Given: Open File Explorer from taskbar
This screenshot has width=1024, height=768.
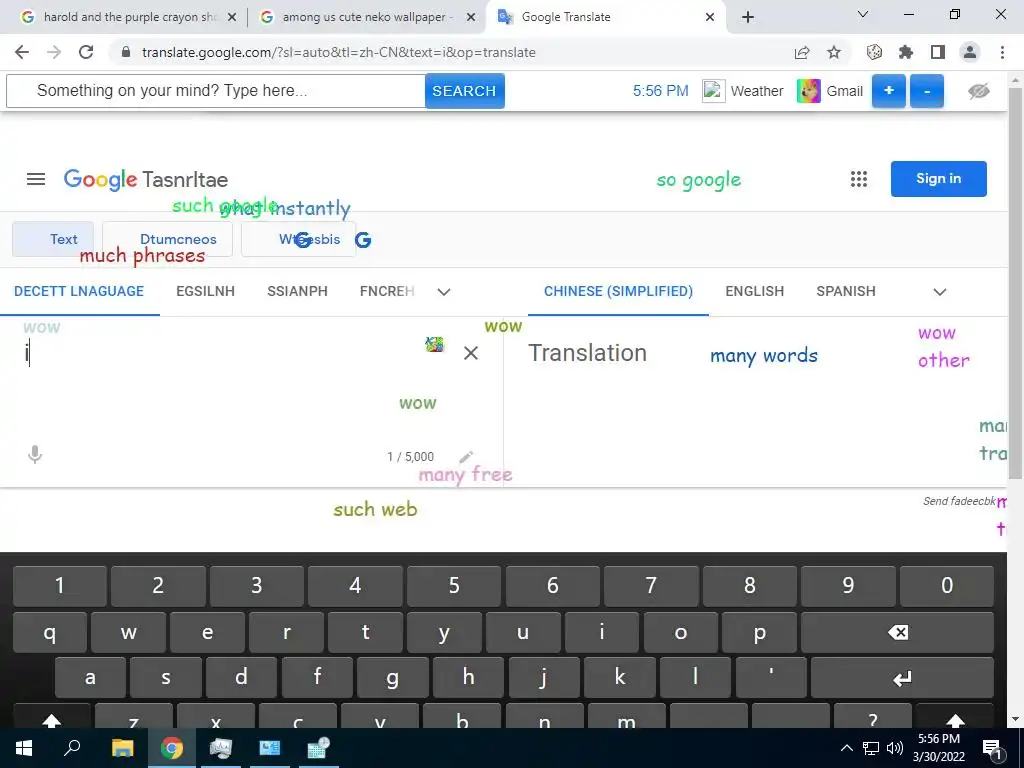Looking at the screenshot, I should point(122,748).
